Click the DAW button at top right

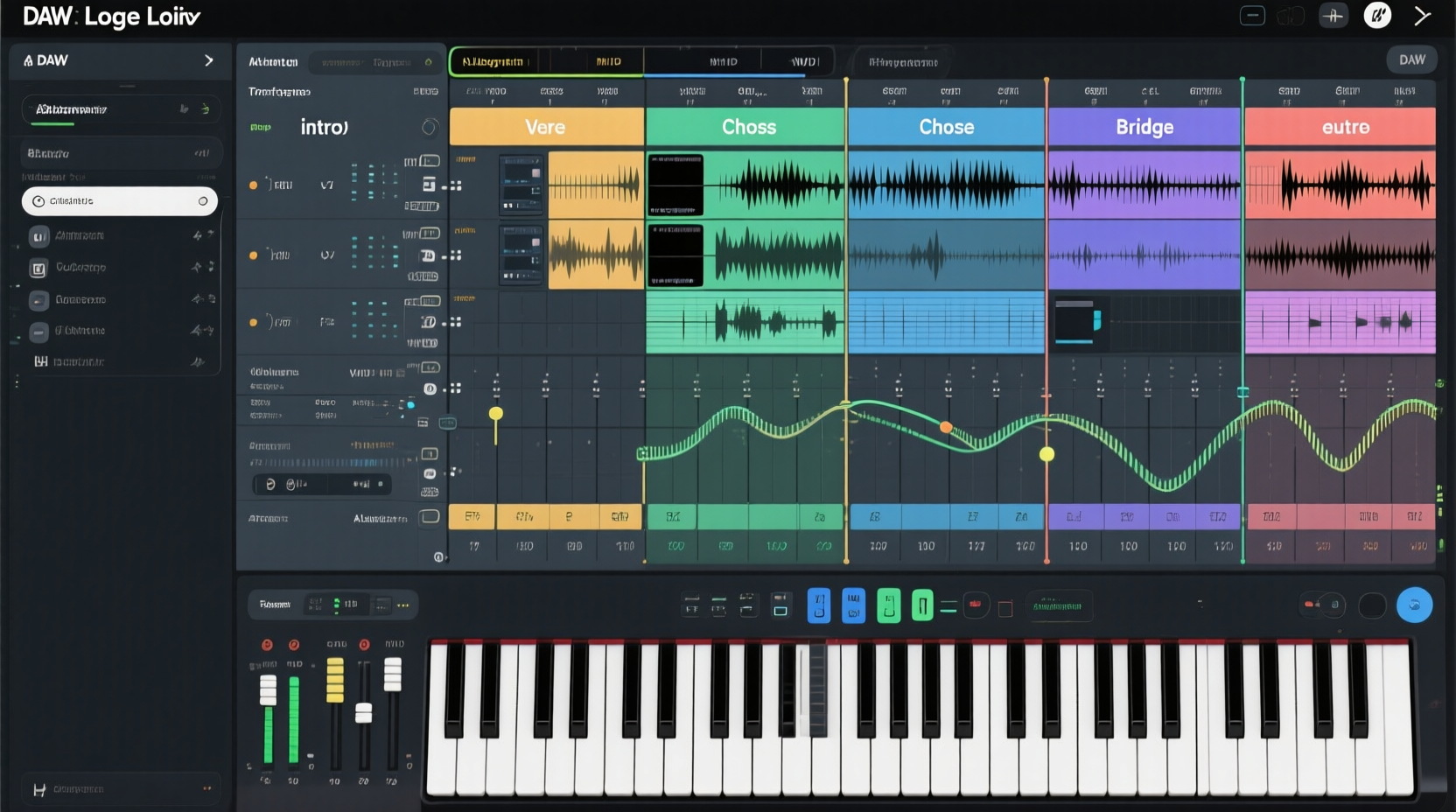pyautogui.click(x=1411, y=59)
